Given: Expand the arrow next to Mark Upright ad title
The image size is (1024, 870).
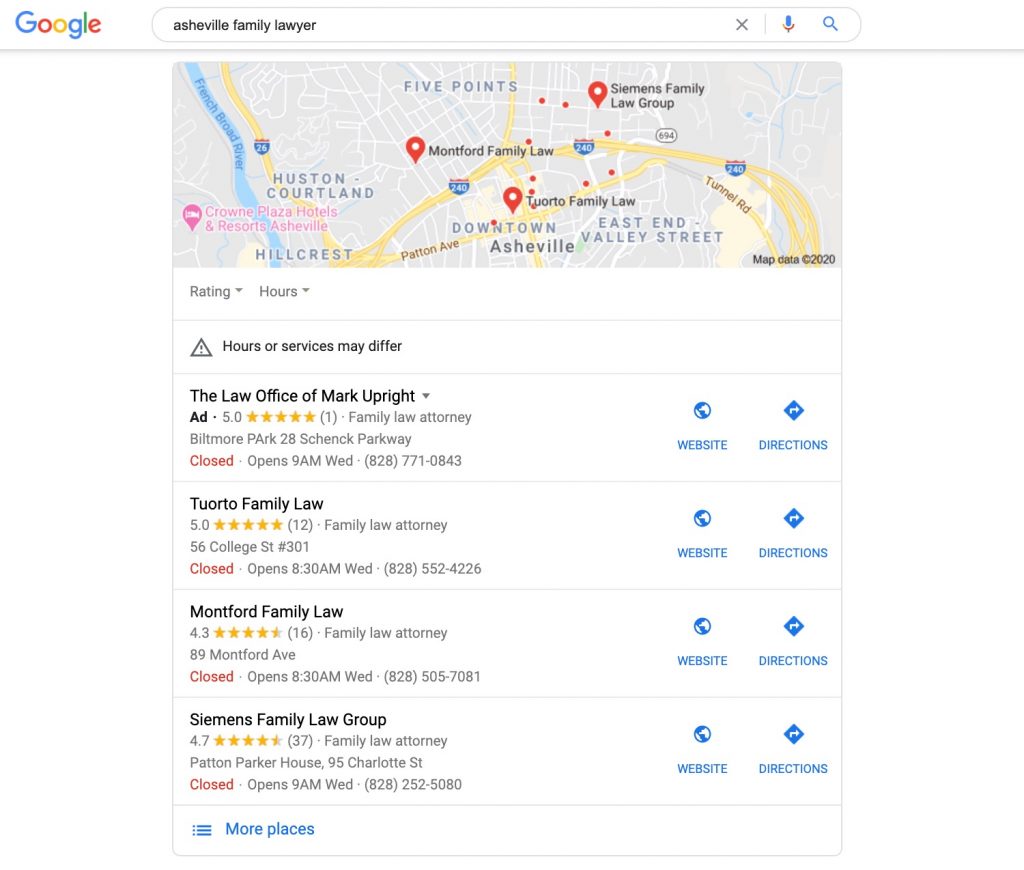Looking at the screenshot, I should coord(426,396).
